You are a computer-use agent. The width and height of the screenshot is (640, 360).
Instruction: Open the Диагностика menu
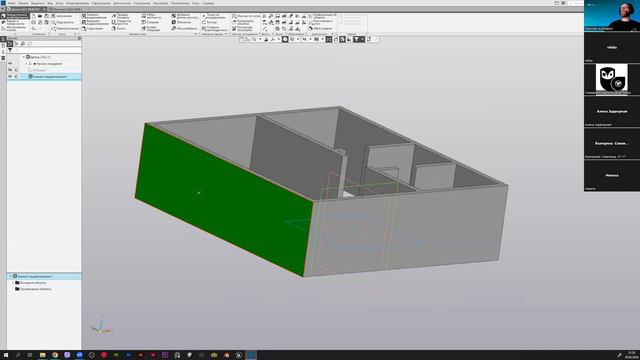coord(122,3)
